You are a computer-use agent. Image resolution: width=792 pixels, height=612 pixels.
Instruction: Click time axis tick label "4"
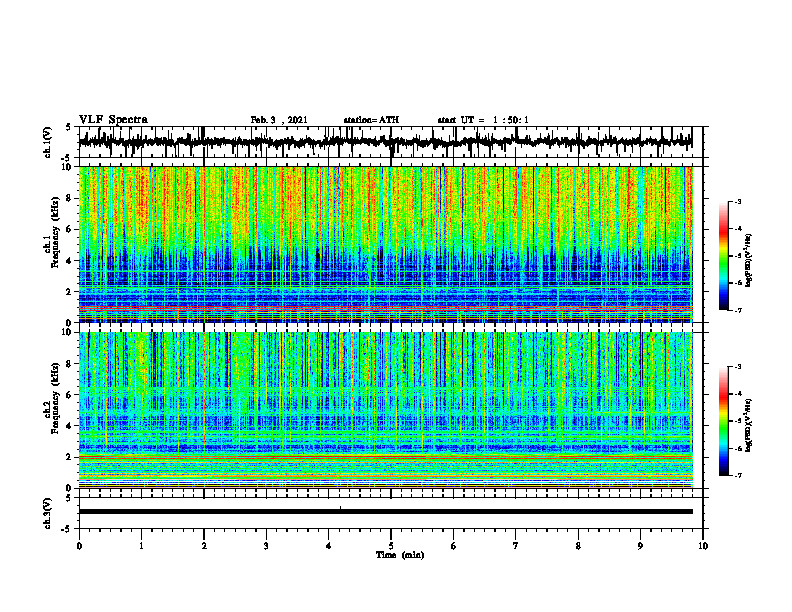coord(329,546)
